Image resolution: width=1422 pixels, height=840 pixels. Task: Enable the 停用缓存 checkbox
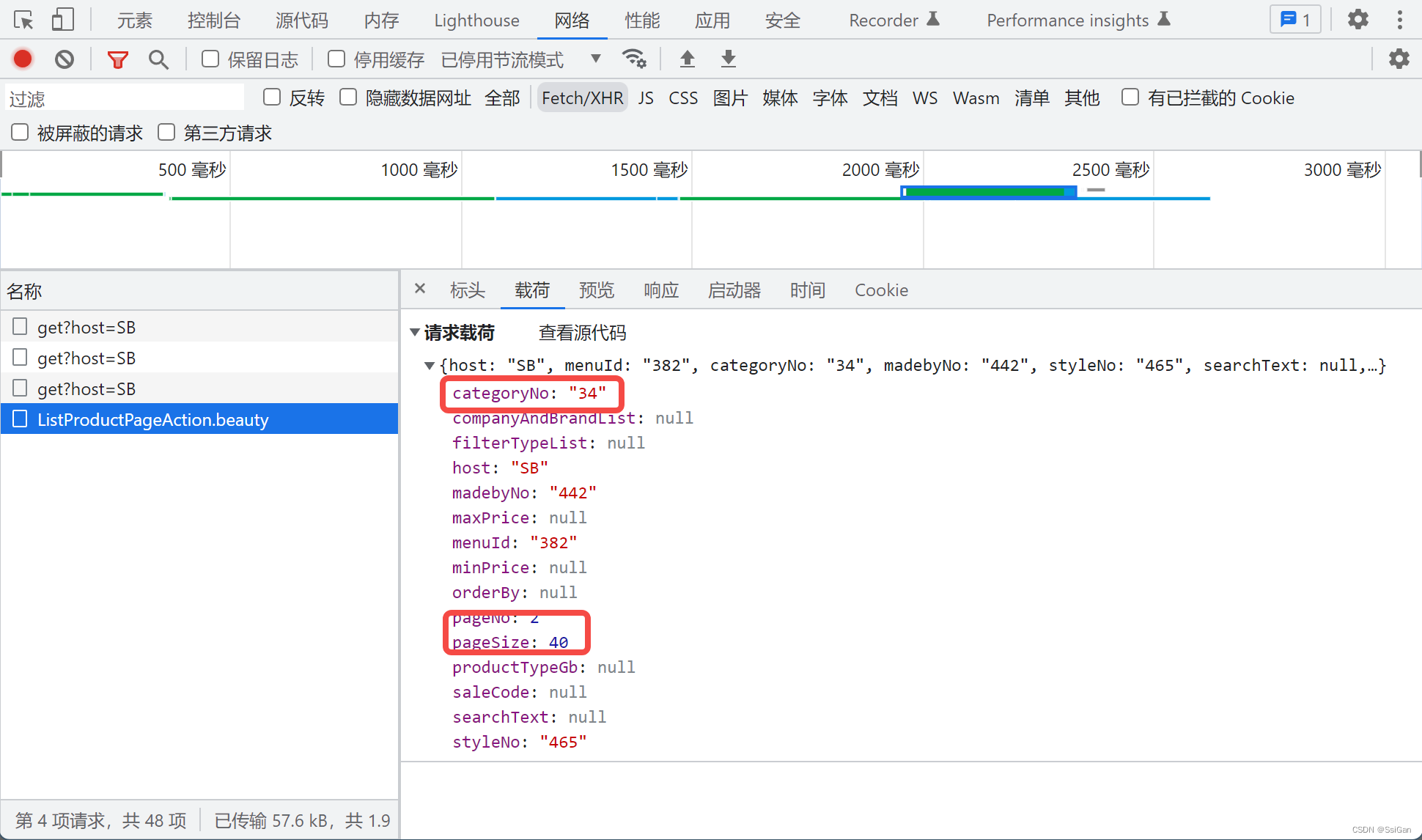click(336, 59)
